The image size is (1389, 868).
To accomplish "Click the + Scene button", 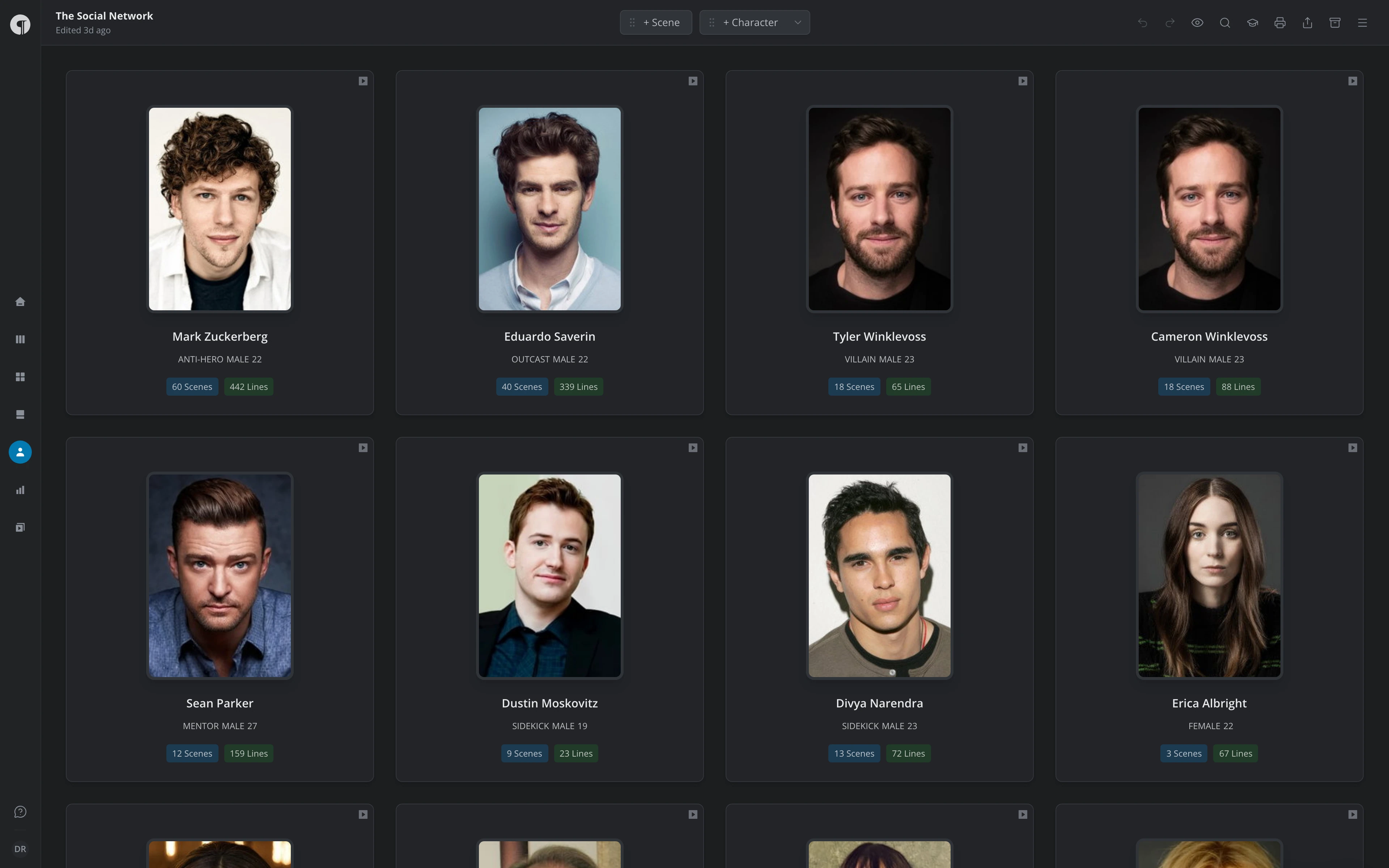I will click(x=656, y=22).
